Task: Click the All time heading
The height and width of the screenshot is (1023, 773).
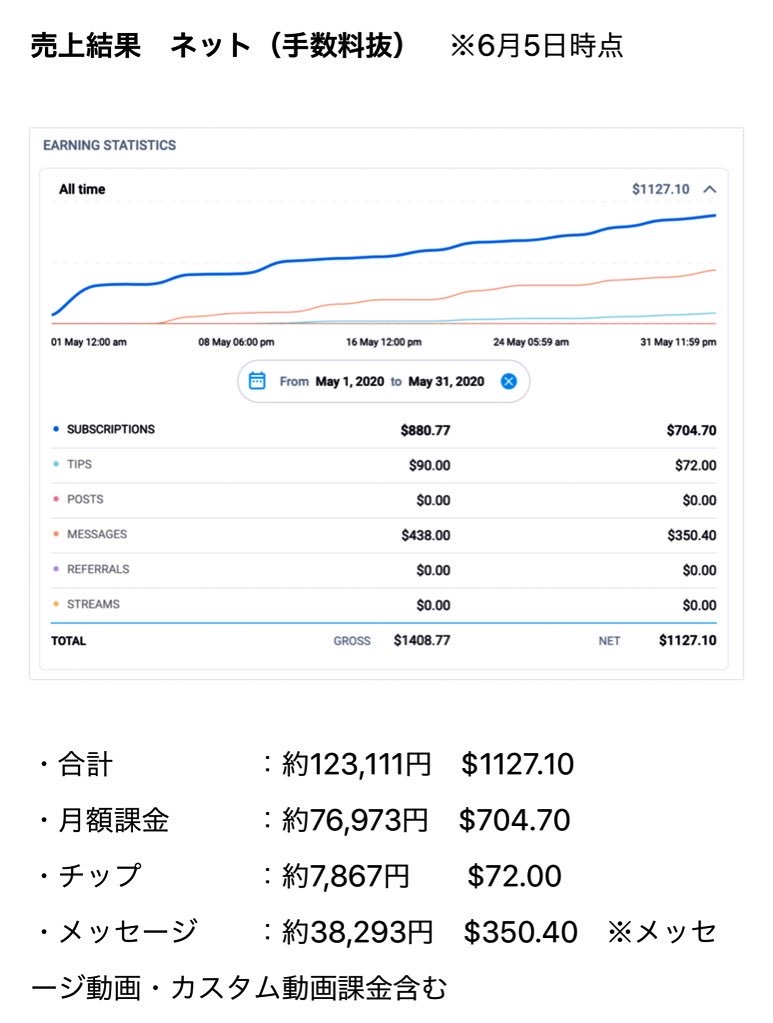Action: pyautogui.click(x=82, y=189)
